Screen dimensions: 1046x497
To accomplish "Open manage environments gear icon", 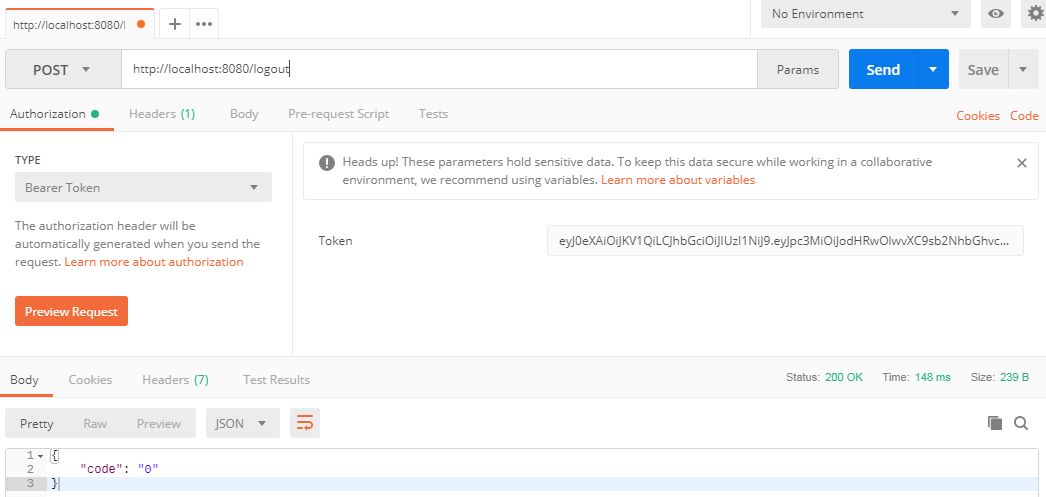I will (x=1033, y=14).
